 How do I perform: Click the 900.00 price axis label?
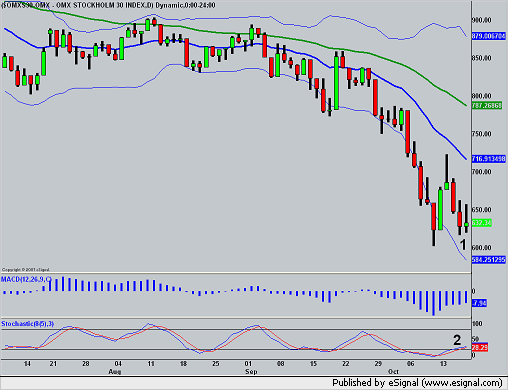pyautogui.click(x=482, y=20)
